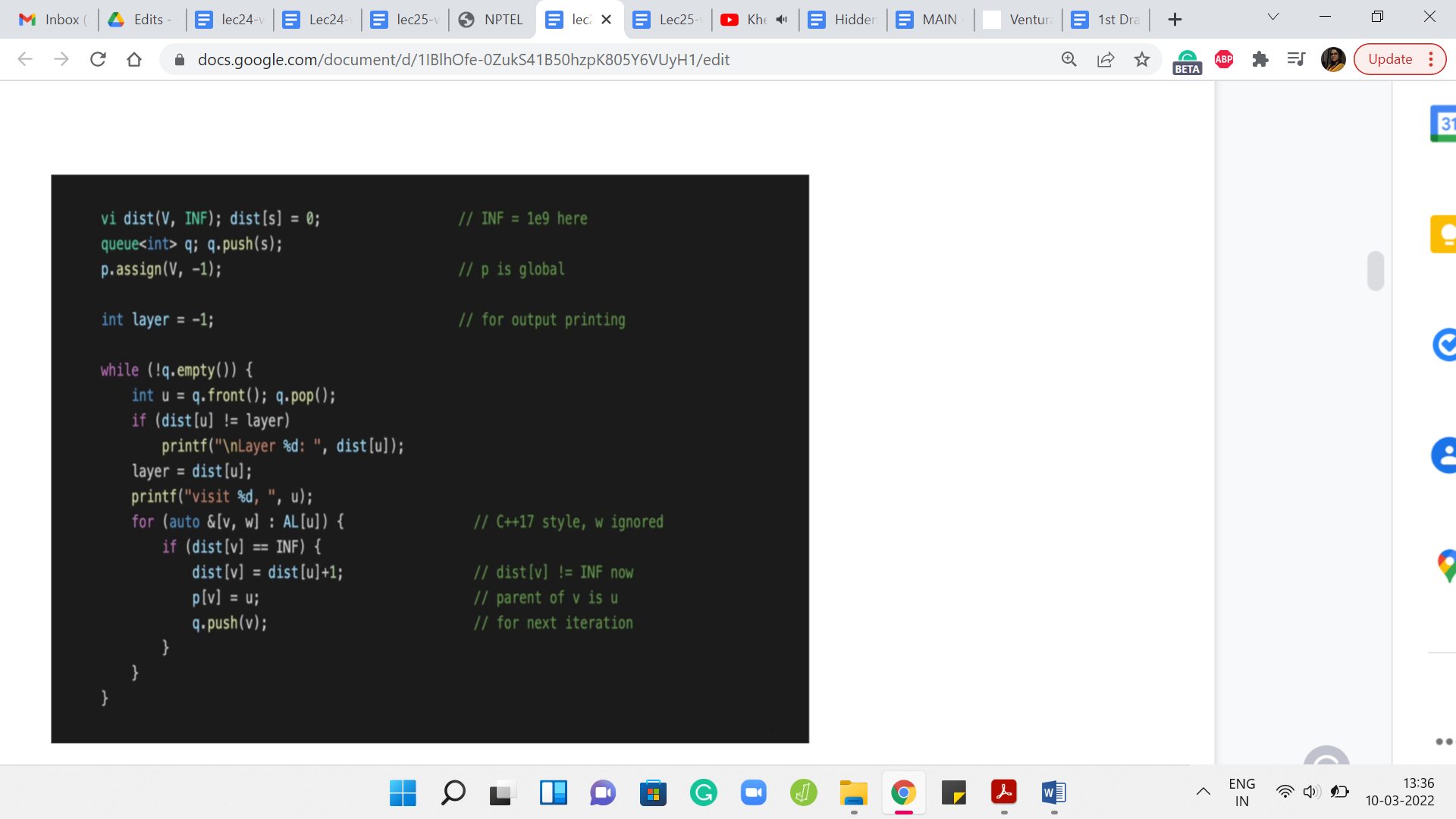
Task: Click the Update button
Action: pos(1390,59)
